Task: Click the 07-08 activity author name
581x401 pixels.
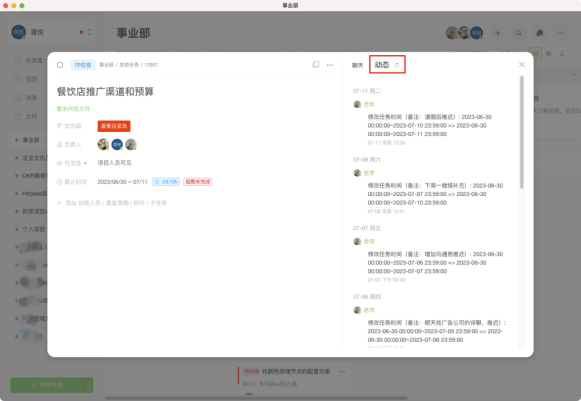Action: tap(369, 173)
